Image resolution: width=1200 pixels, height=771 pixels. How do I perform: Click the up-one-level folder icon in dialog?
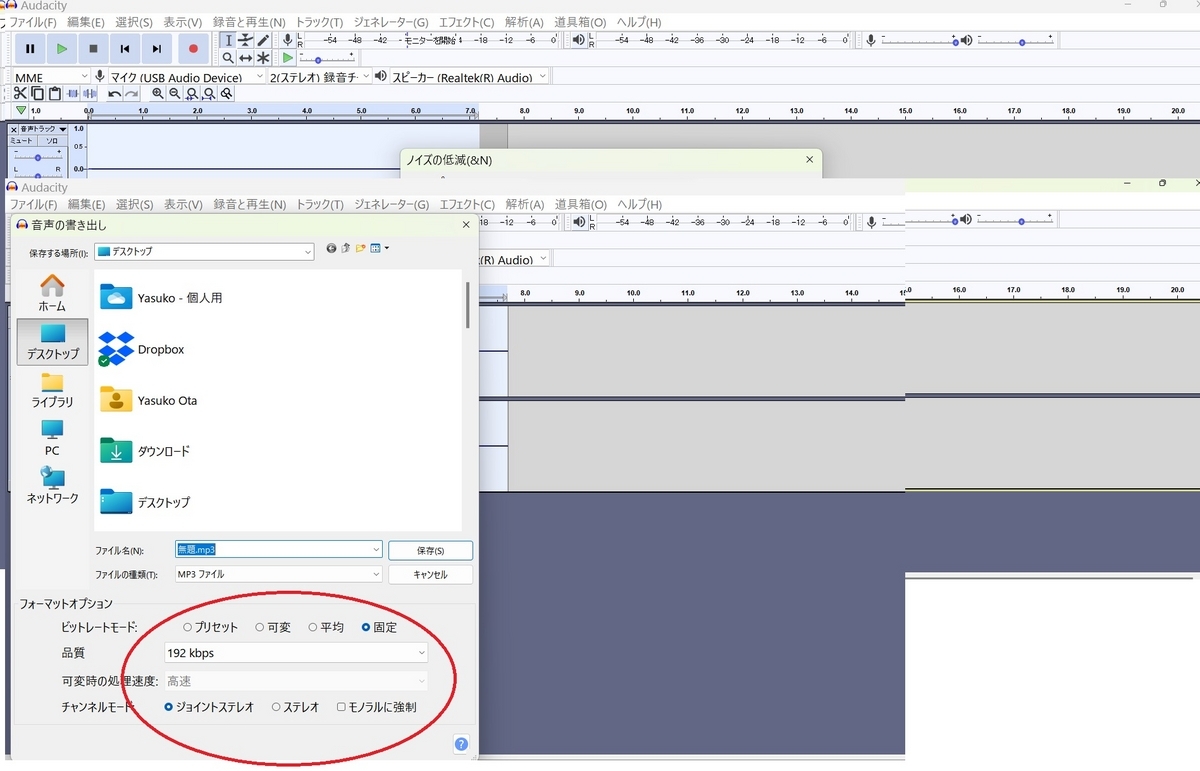346,248
